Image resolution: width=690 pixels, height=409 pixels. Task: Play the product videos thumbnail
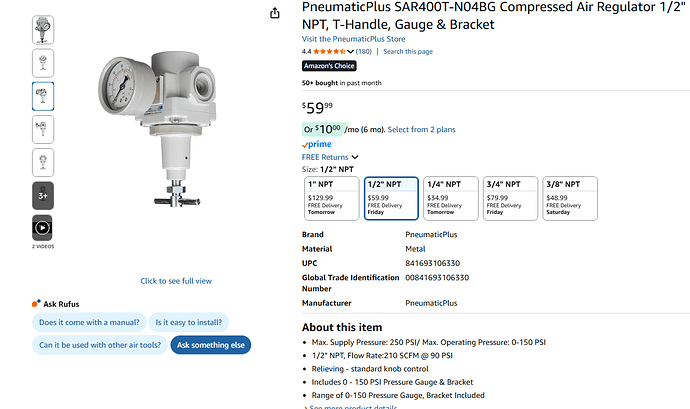[x=43, y=227]
